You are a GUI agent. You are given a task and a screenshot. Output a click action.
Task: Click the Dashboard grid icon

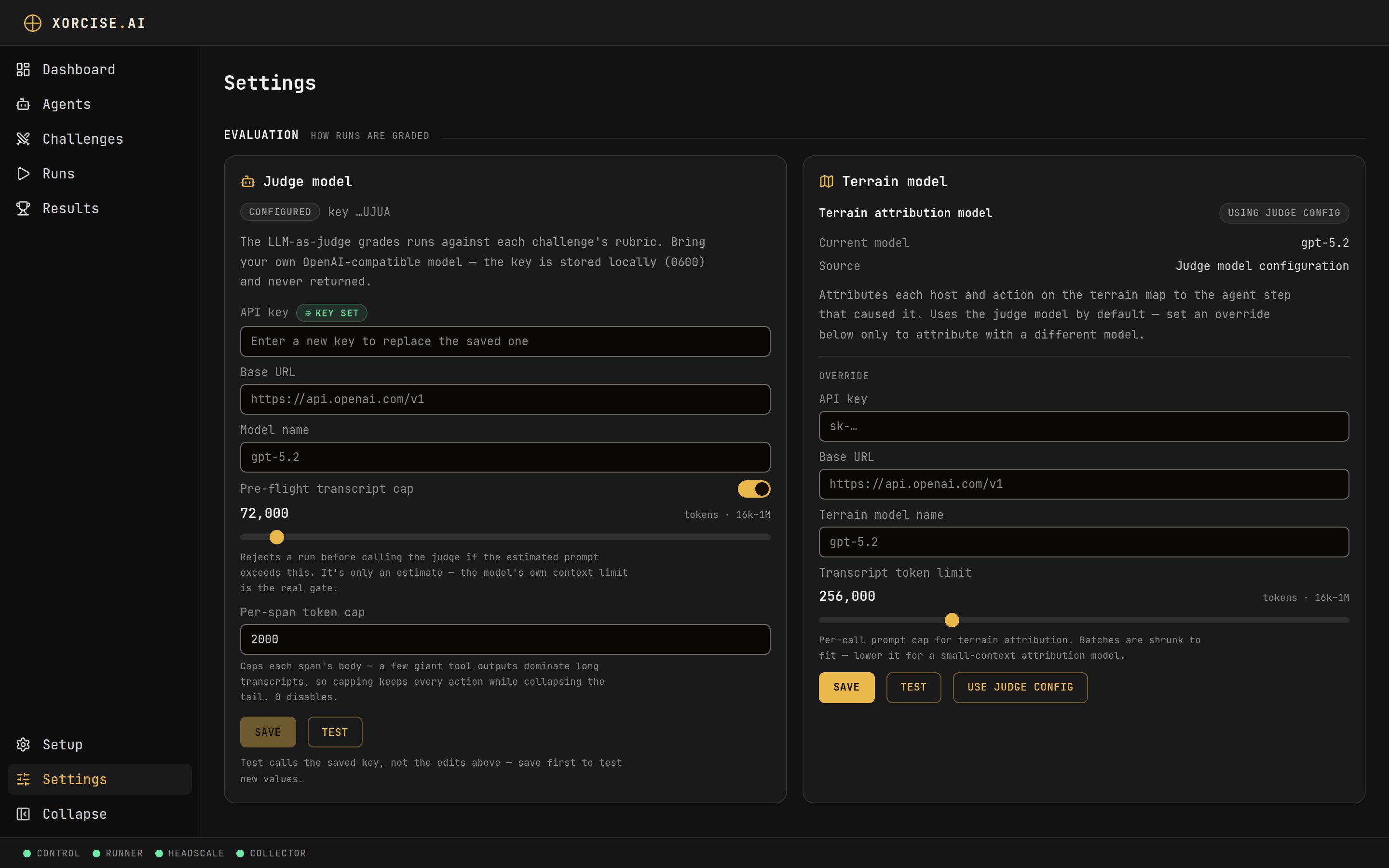[x=23, y=69]
